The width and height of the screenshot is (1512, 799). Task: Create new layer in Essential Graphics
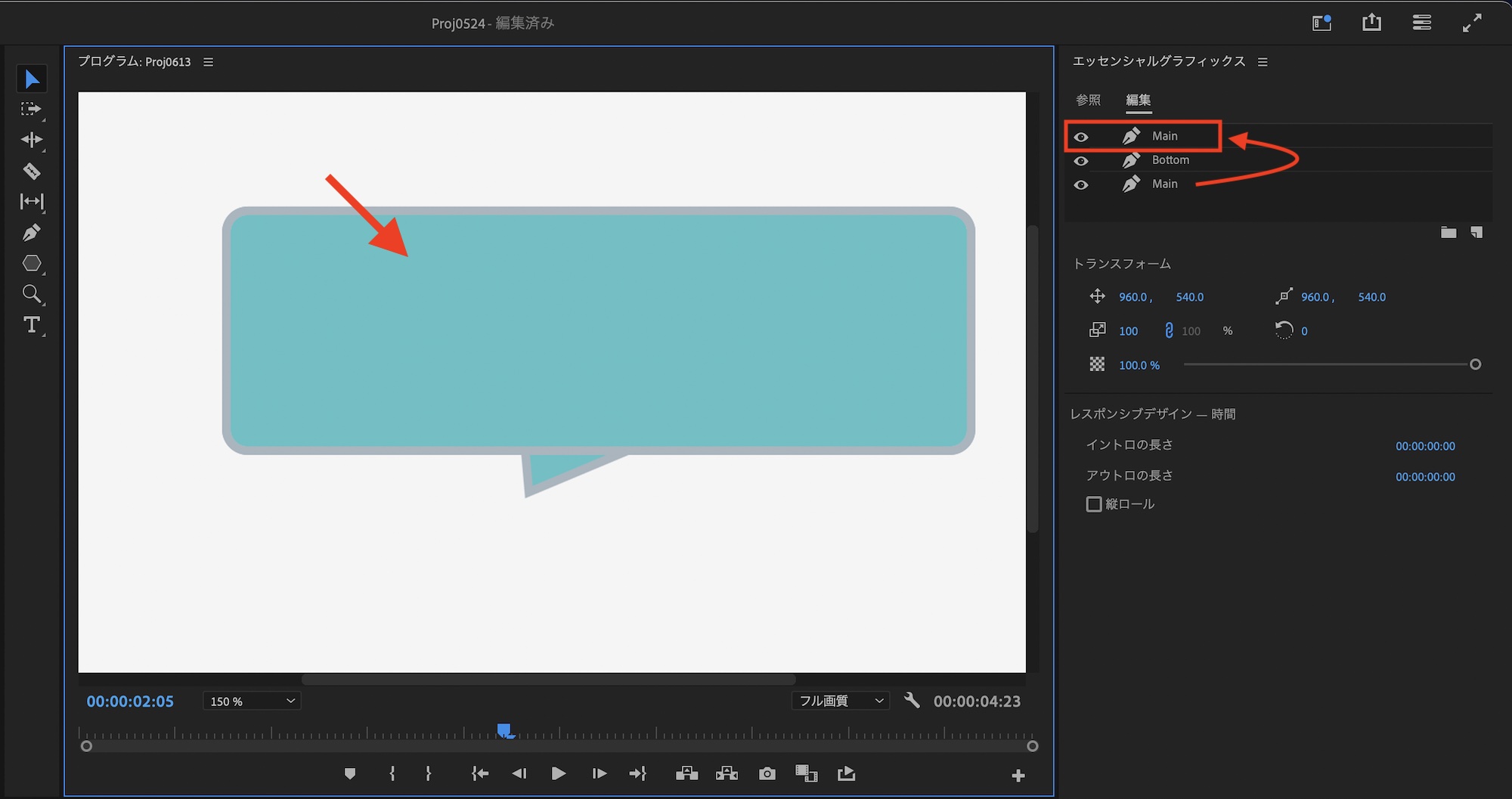[1476, 232]
